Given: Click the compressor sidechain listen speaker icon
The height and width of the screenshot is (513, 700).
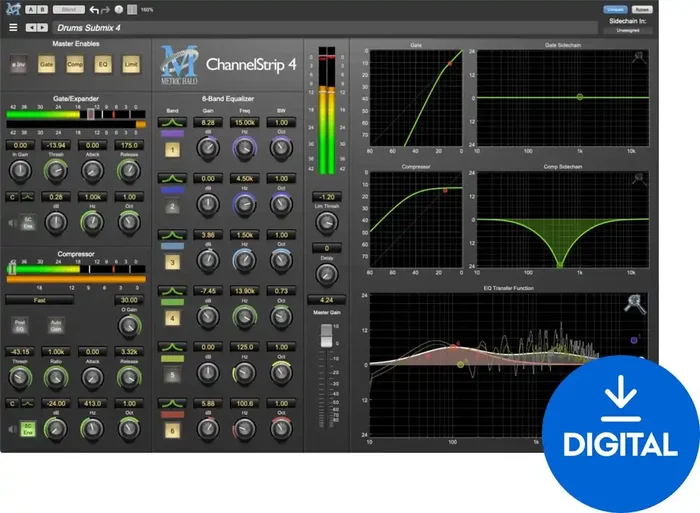Looking at the screenshot, I should (x=12, y=429).
